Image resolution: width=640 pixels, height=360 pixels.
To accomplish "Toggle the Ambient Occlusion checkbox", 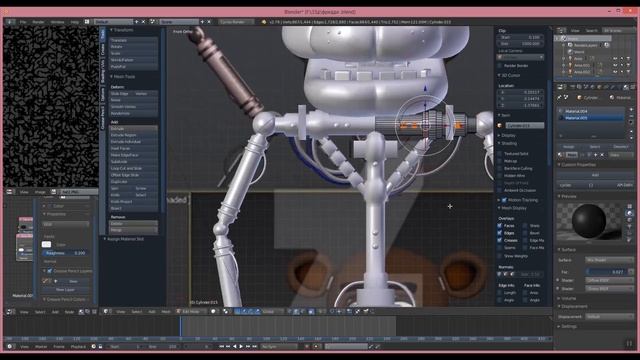I will click(x=500, y=191).
